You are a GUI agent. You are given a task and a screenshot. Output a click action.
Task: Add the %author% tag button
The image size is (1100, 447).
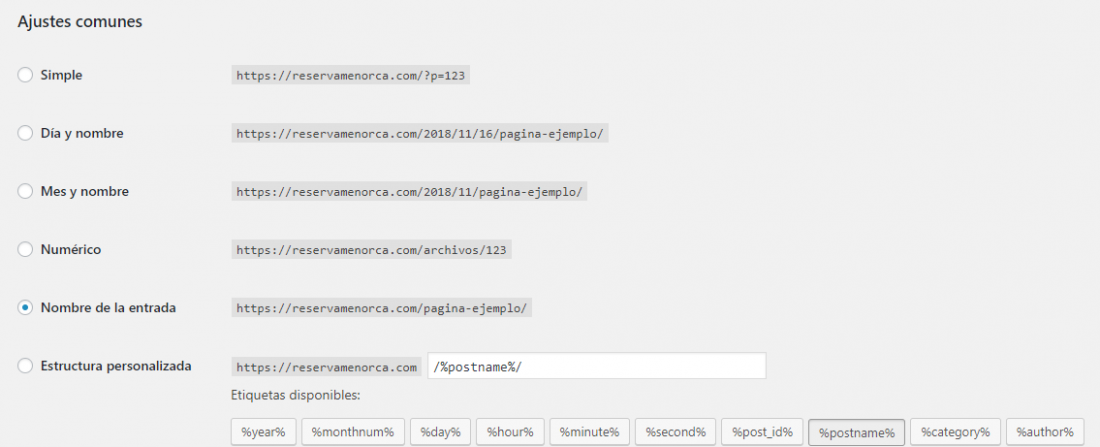coord(1045,432)
